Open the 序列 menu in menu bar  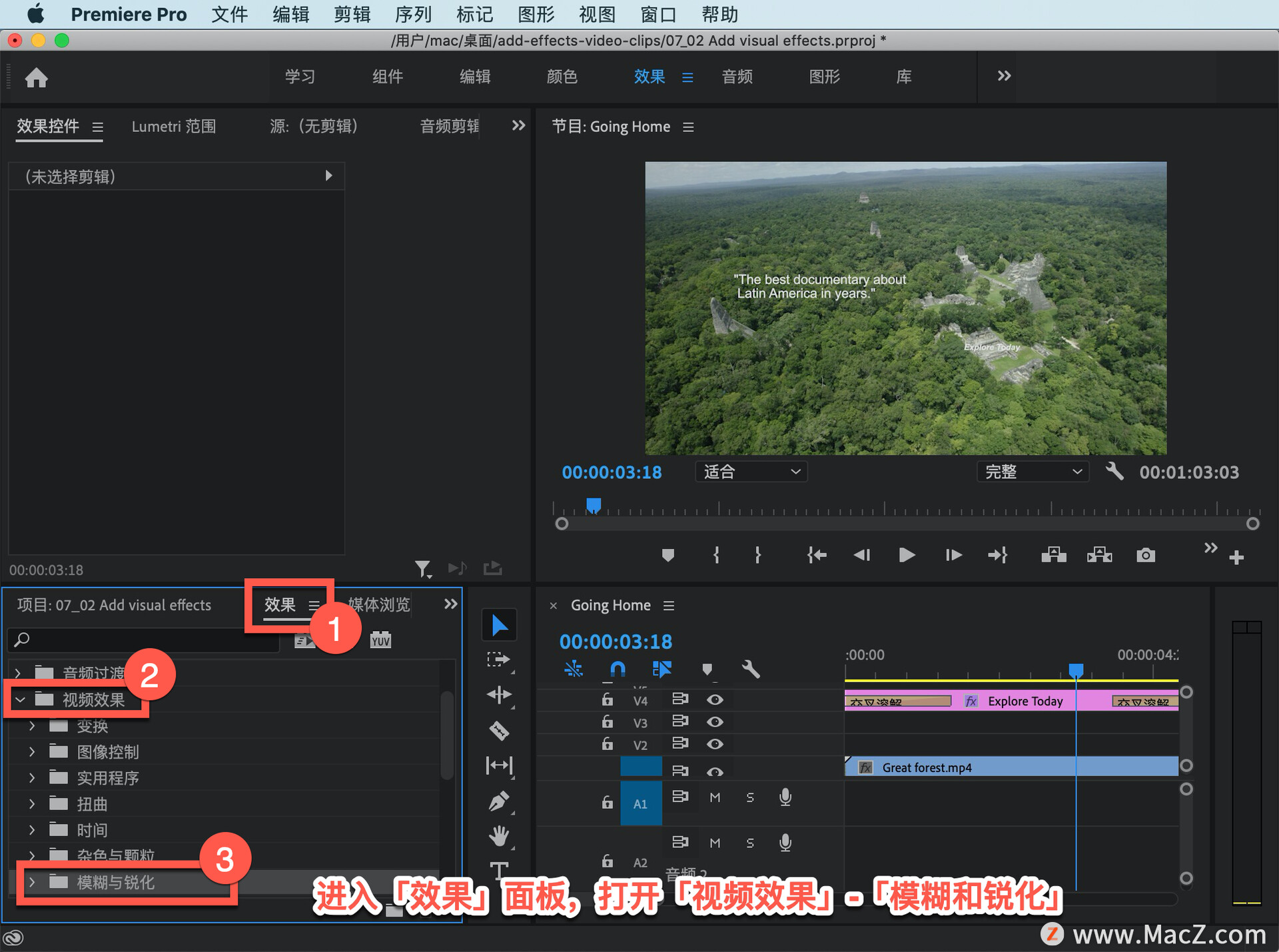pyautogui.click(x=413, y=14)
